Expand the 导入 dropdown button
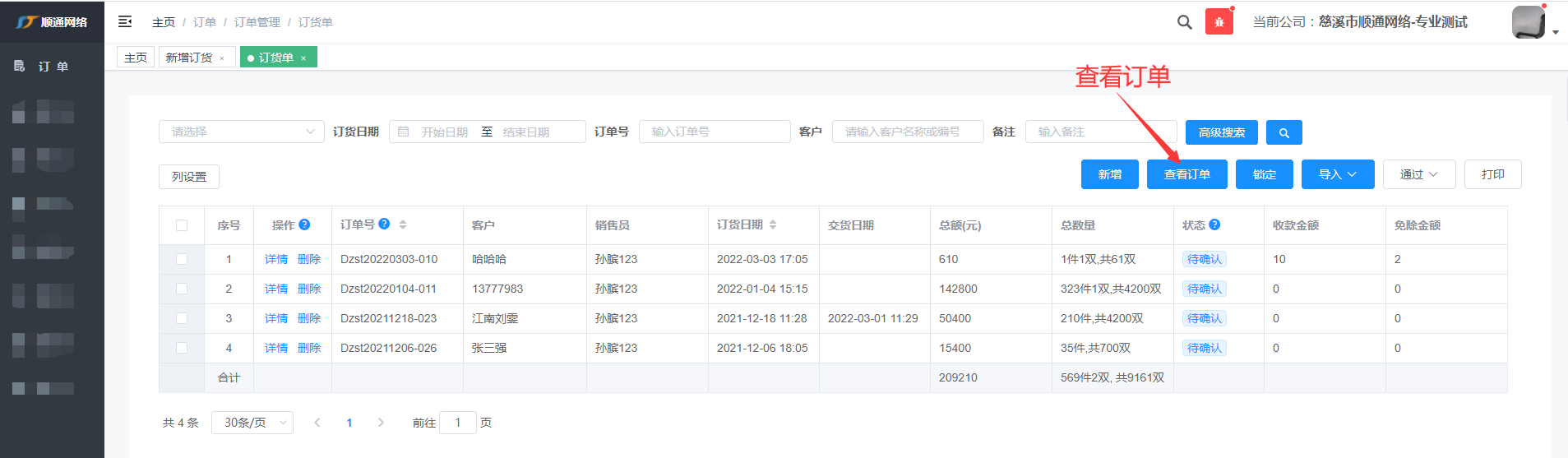The height and width of the screenshot is (458, 1568). [1337, 174]
